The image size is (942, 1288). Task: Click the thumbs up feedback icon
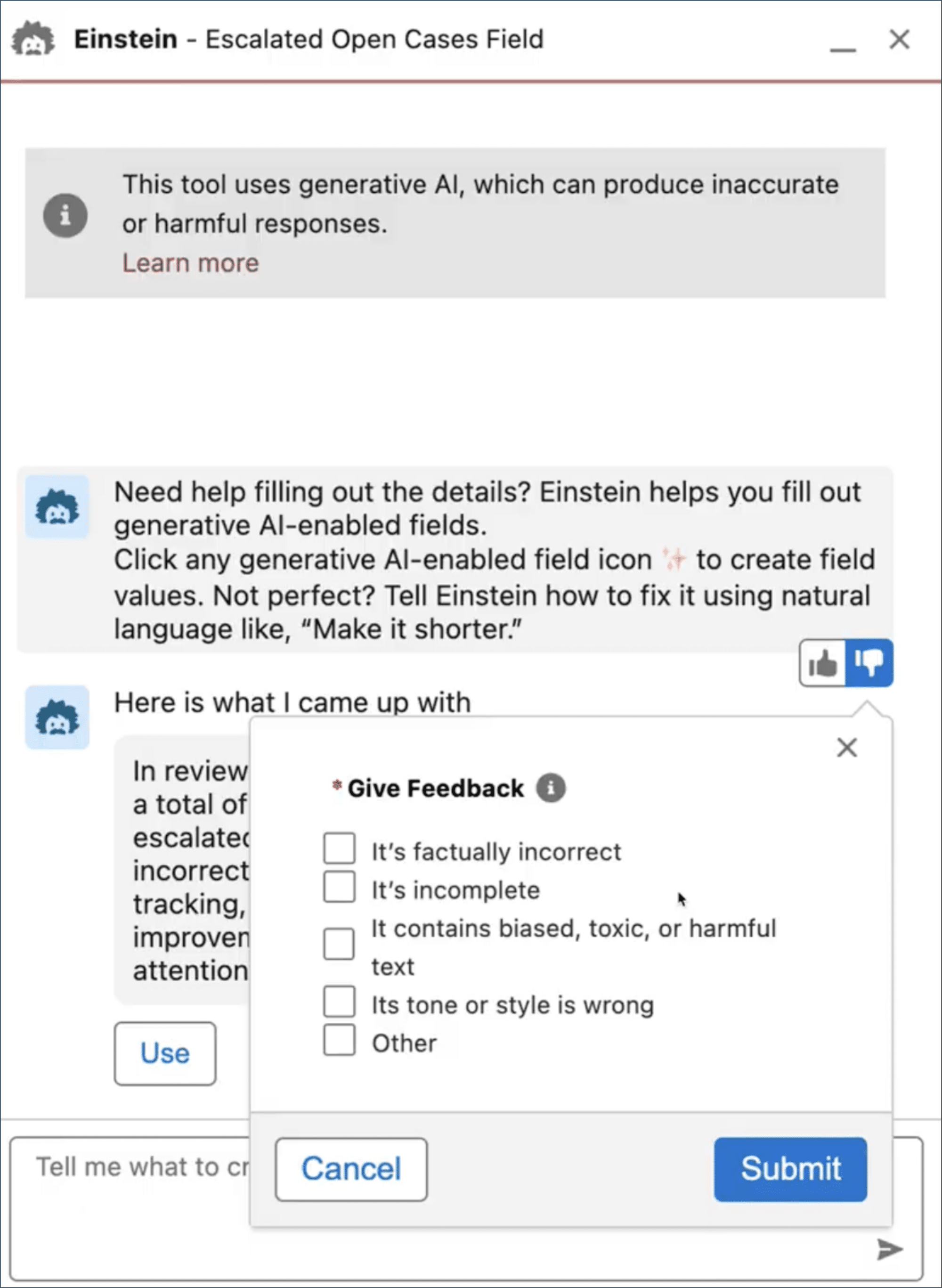(822, 663)
